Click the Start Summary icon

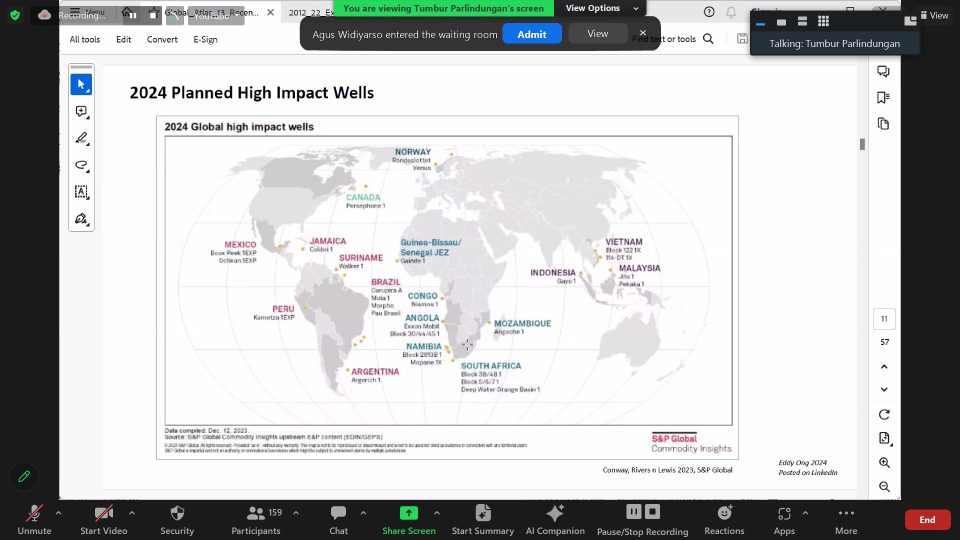[x=482, y=518]
